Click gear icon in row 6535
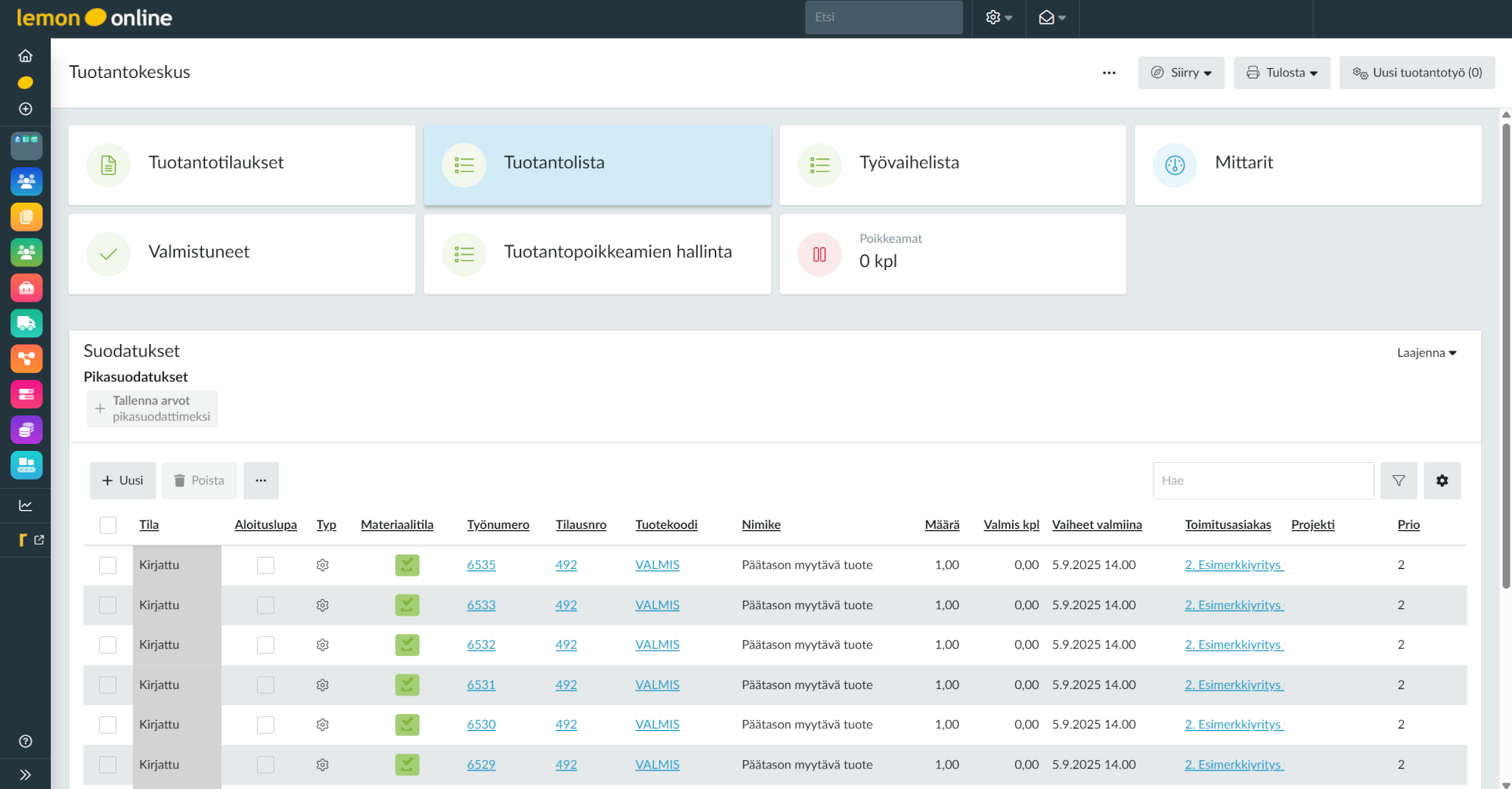The height and width of the screenshot is (789, 1512). click(x=323, y=565)
